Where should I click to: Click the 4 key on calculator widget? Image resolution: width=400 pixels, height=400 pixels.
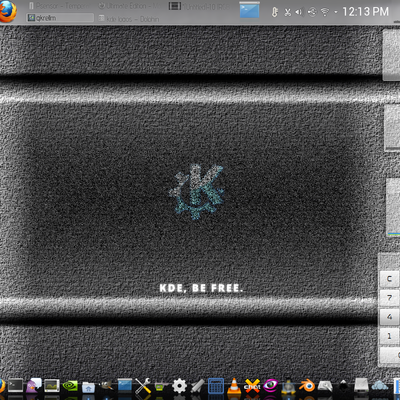[389, 317]
